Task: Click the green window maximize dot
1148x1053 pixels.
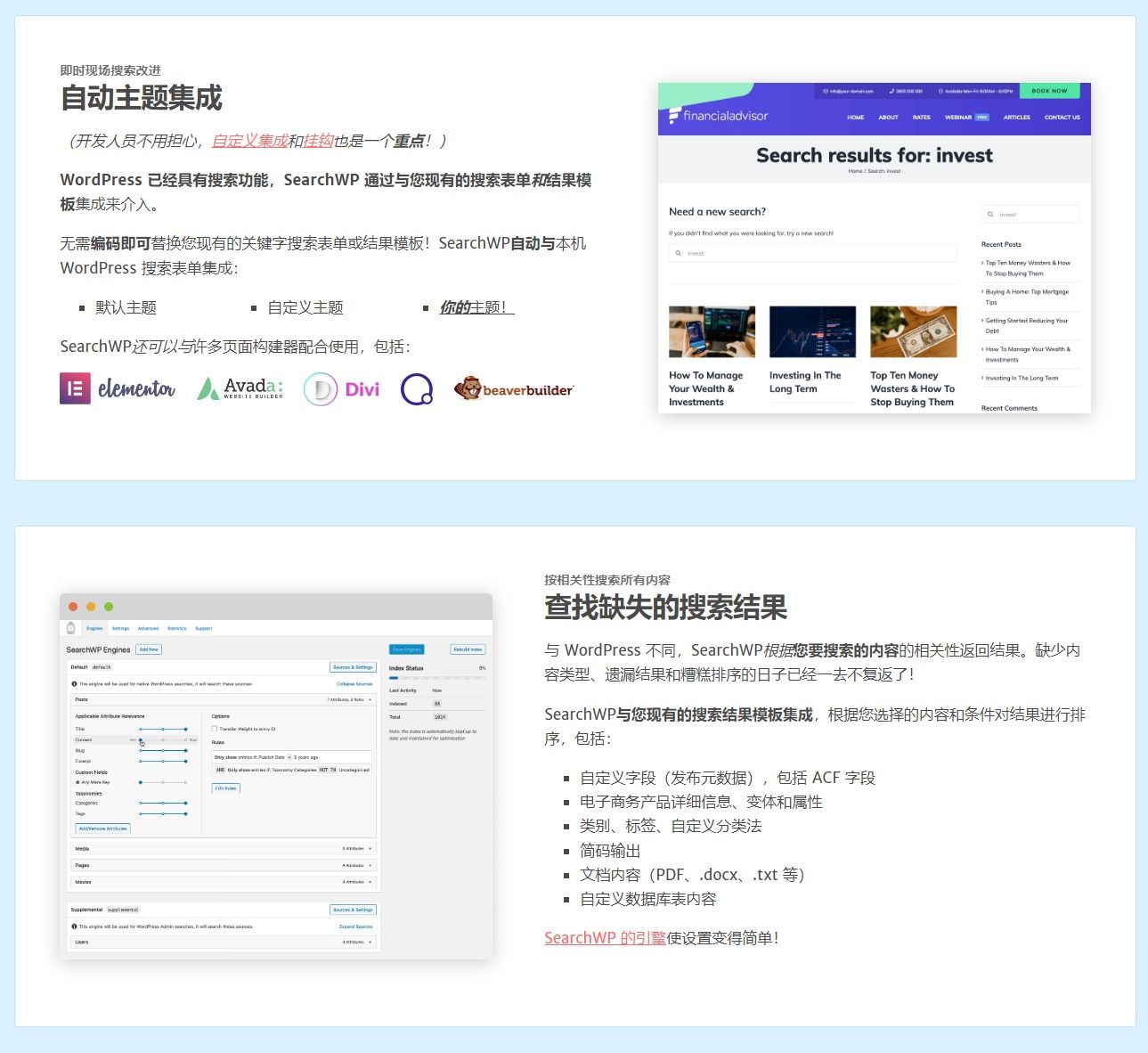Action: pyautogui.click(x=109, y=607)
